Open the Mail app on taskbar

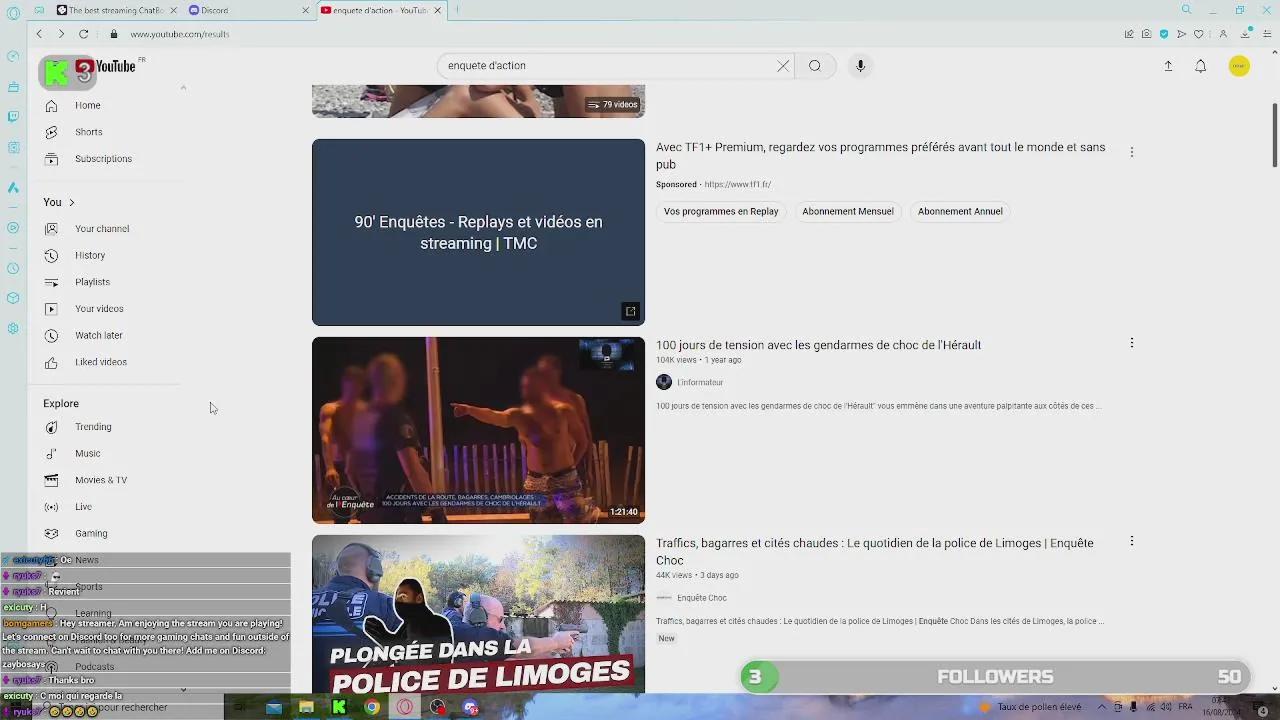pyautogui.click(x=274, y=707)
